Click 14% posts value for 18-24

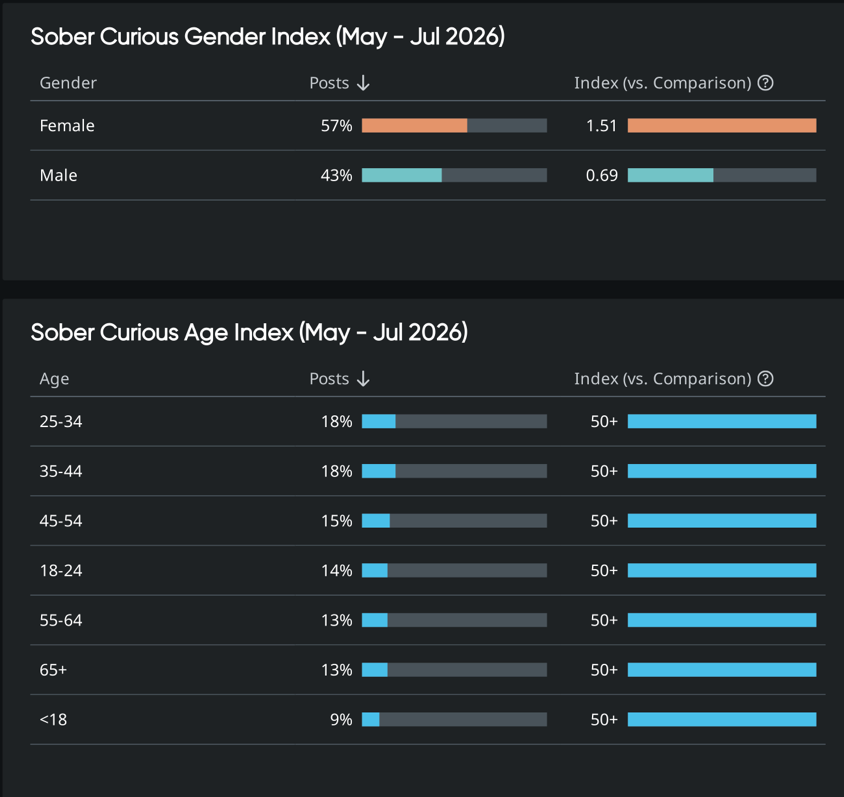coord(336,570)
